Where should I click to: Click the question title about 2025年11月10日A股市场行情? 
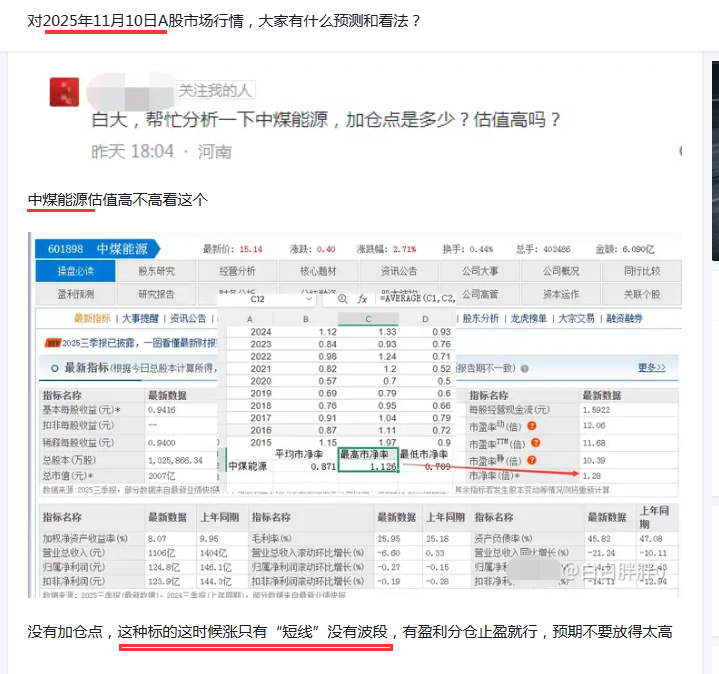click(x=224, y=21)
